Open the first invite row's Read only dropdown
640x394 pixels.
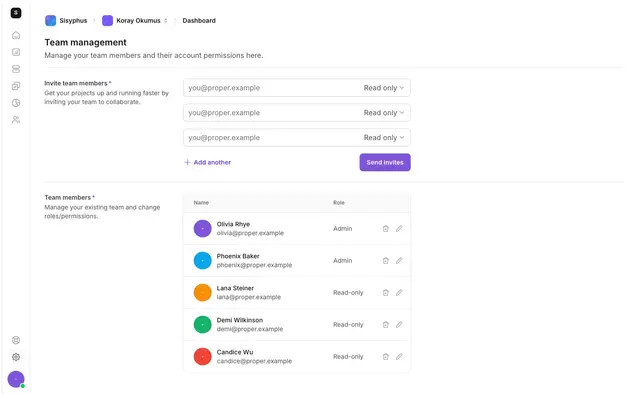(x=384, y=88)
